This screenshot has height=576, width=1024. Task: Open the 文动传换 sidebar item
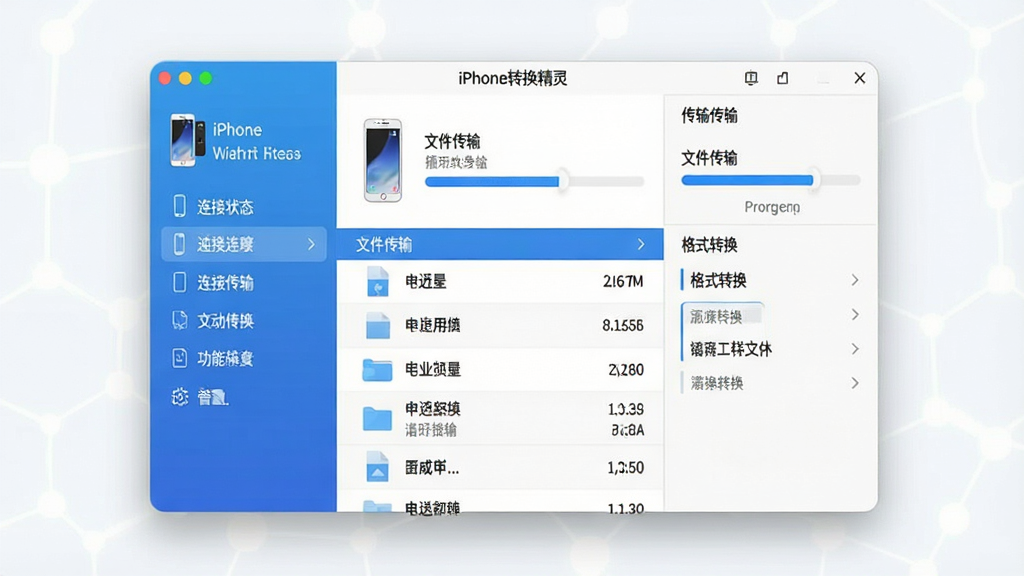tap(225, 321)
